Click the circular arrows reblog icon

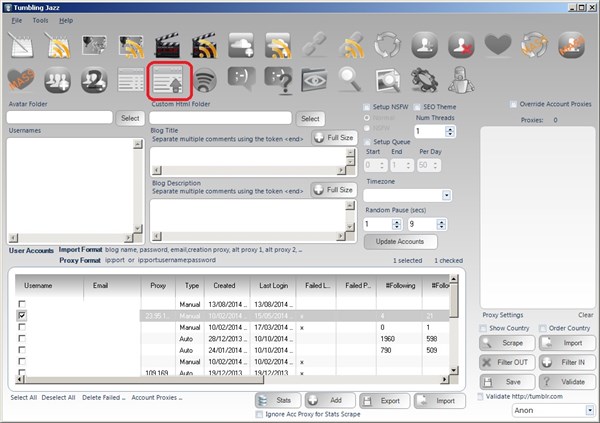(388, 45)
